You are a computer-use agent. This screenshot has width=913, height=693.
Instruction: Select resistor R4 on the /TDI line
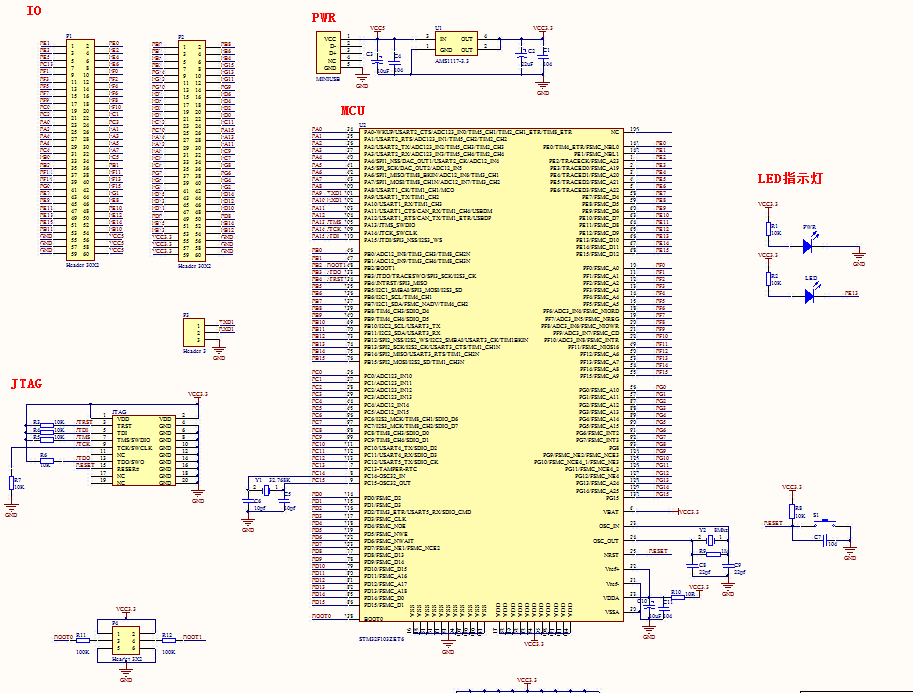[47, 433]
